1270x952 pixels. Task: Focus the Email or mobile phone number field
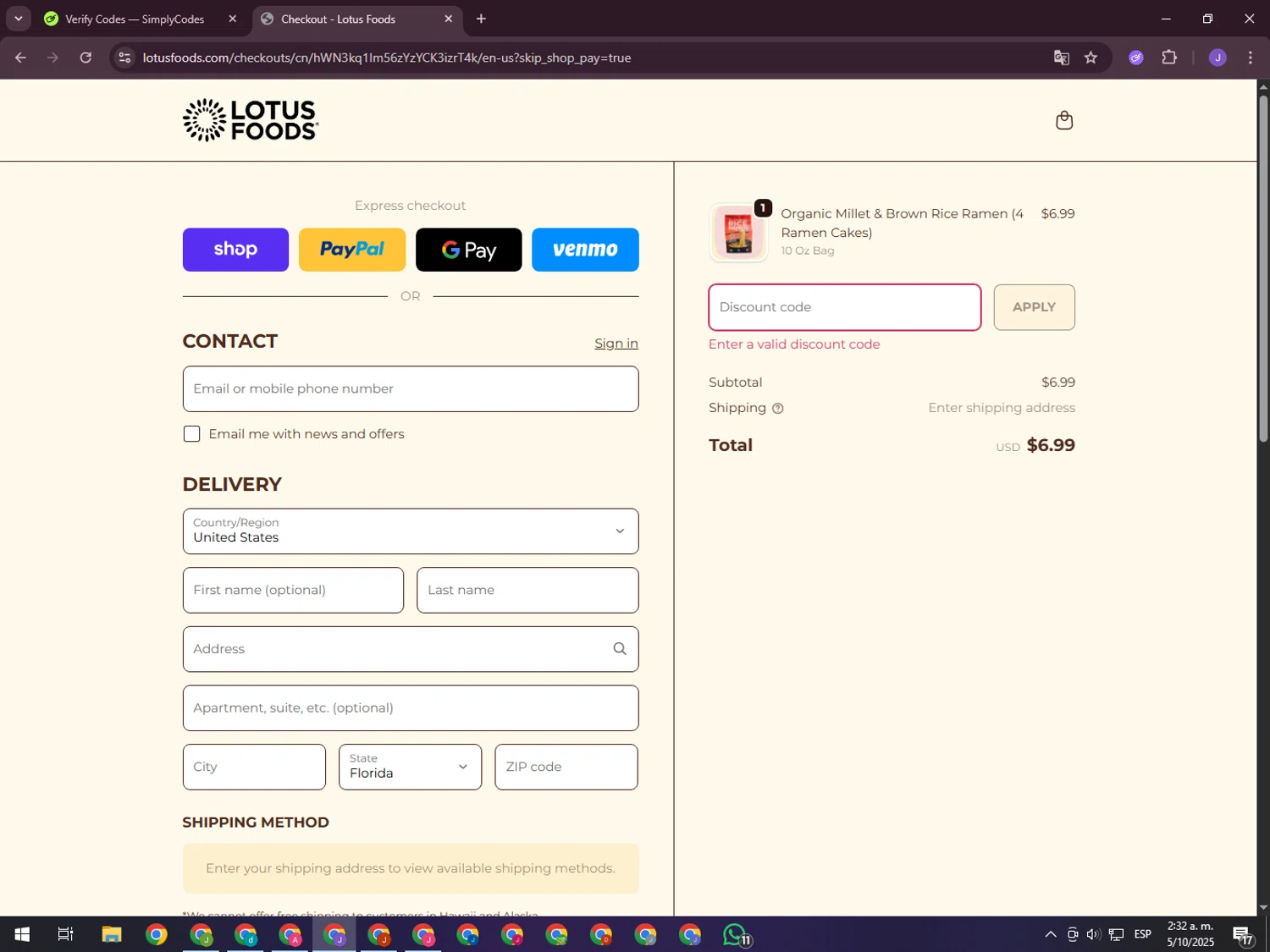coord(411,389)
